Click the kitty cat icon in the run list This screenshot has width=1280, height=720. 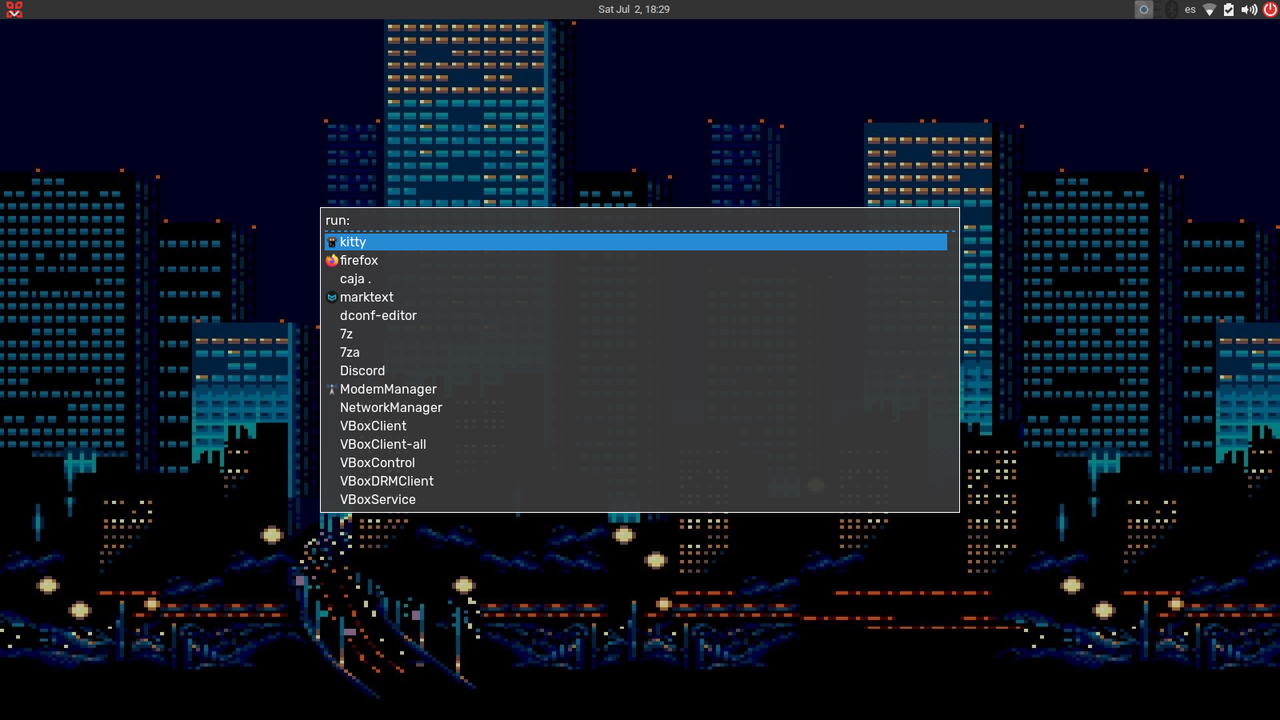click(331, 242)
